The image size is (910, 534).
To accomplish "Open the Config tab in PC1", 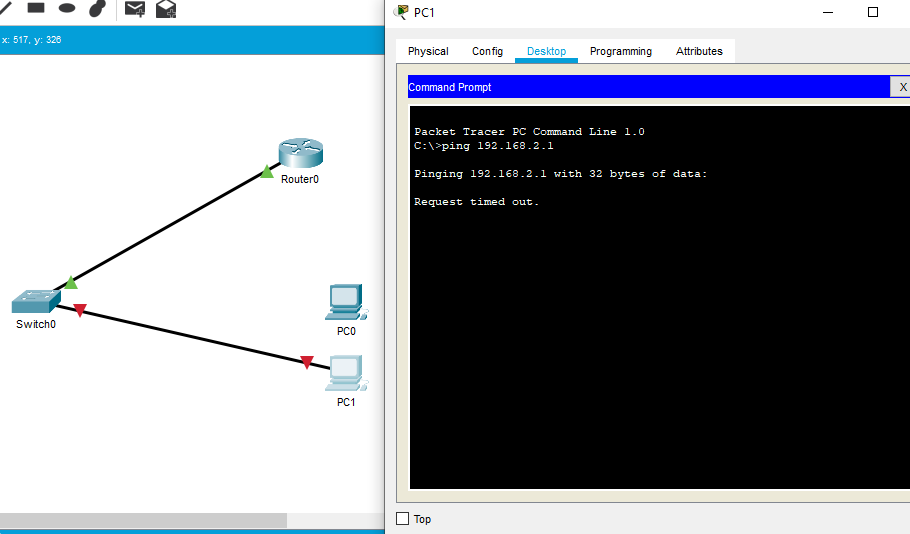I will coord(488,51).
